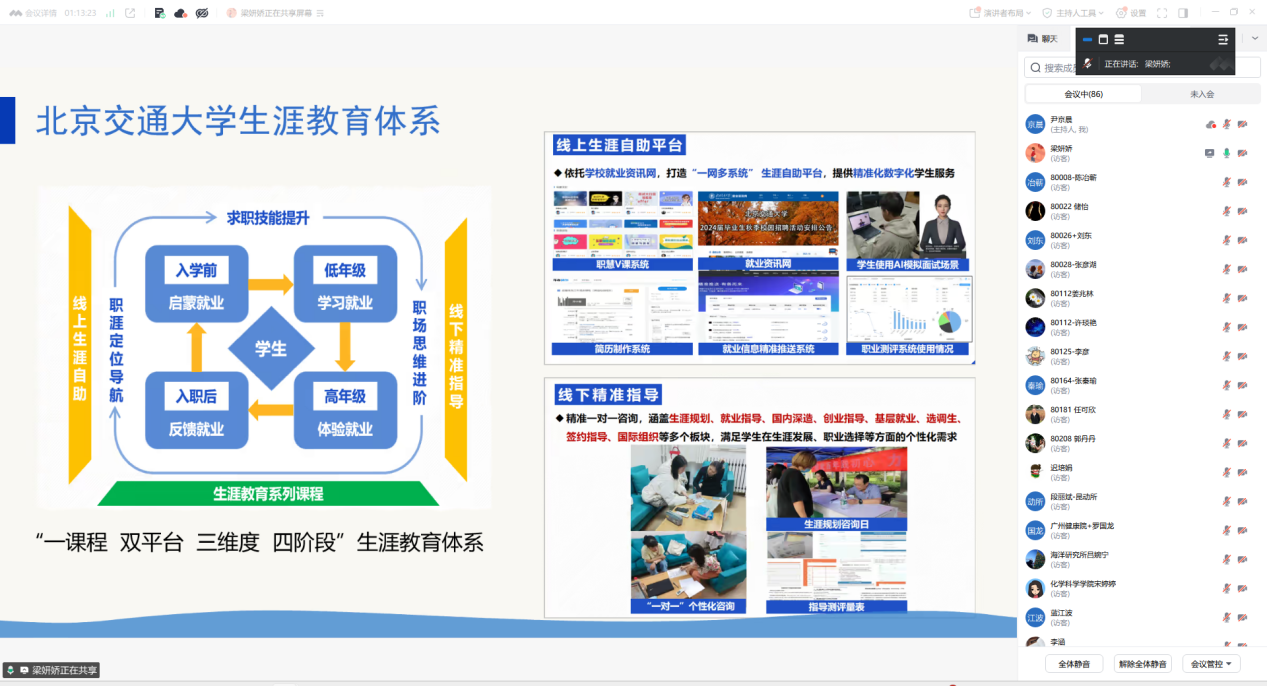Toggle 梁妍娇's camera icon
The height and width of the screenshot is (686, 1267).
1243,153
